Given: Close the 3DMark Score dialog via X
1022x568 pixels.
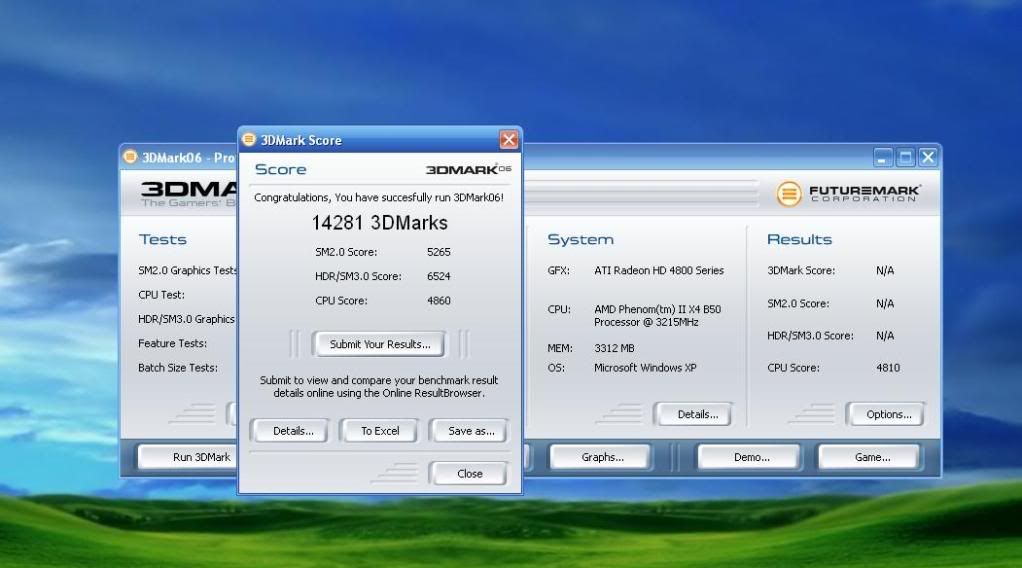Looking at the screenshot, I should click(x=508, y=140).
